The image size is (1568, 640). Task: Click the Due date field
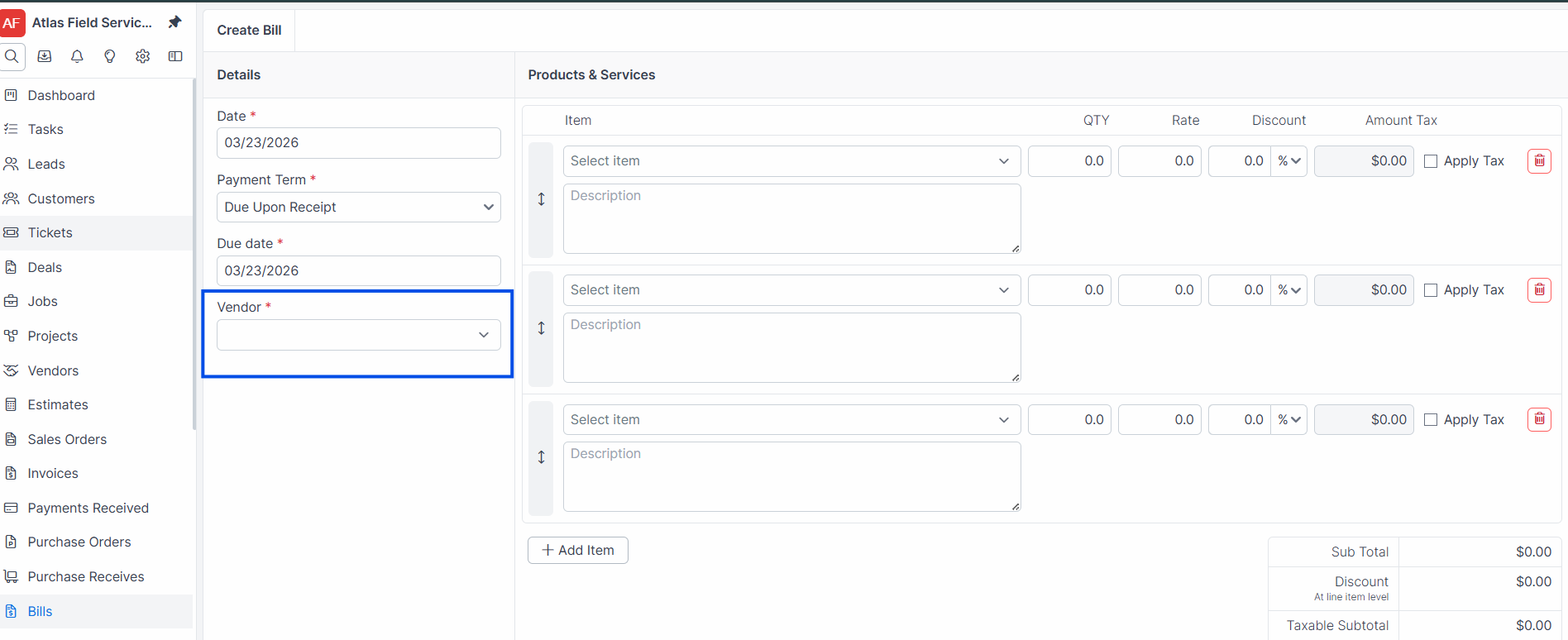click(359, 270)
